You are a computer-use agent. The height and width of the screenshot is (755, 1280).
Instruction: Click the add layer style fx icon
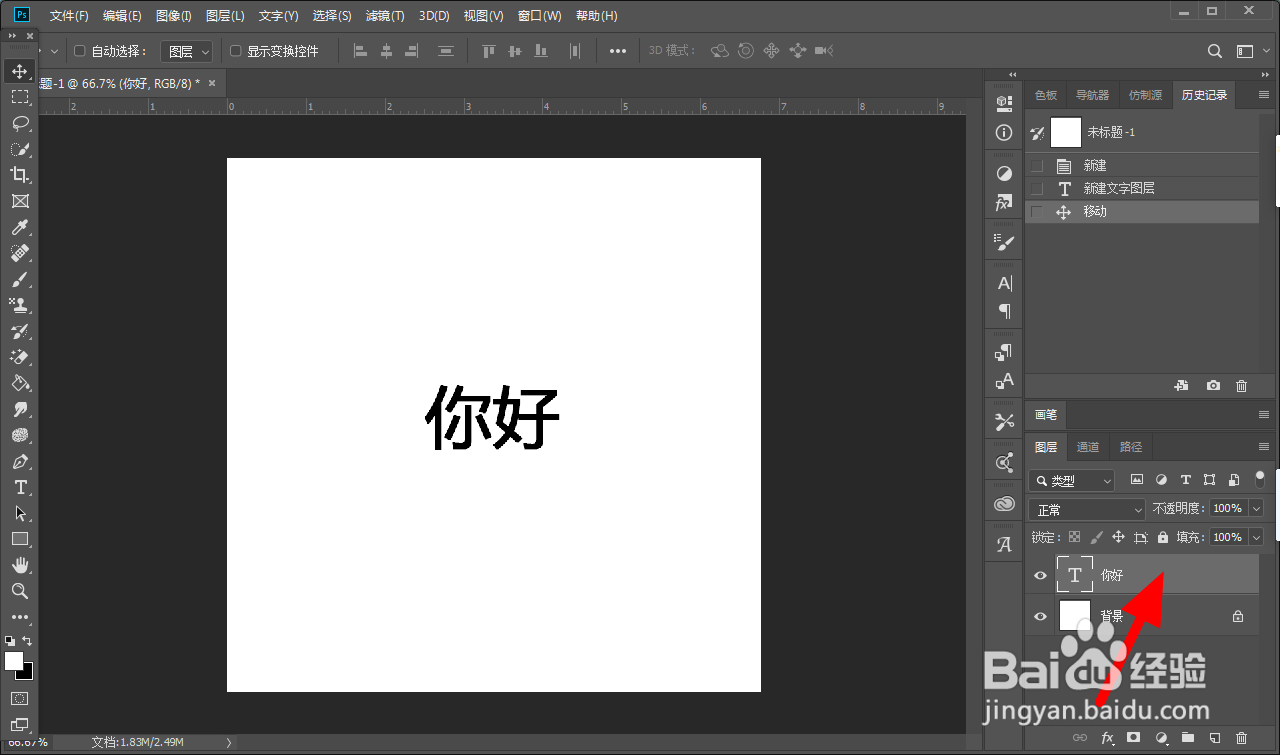pyautogui.click(x=1107, y=738)
